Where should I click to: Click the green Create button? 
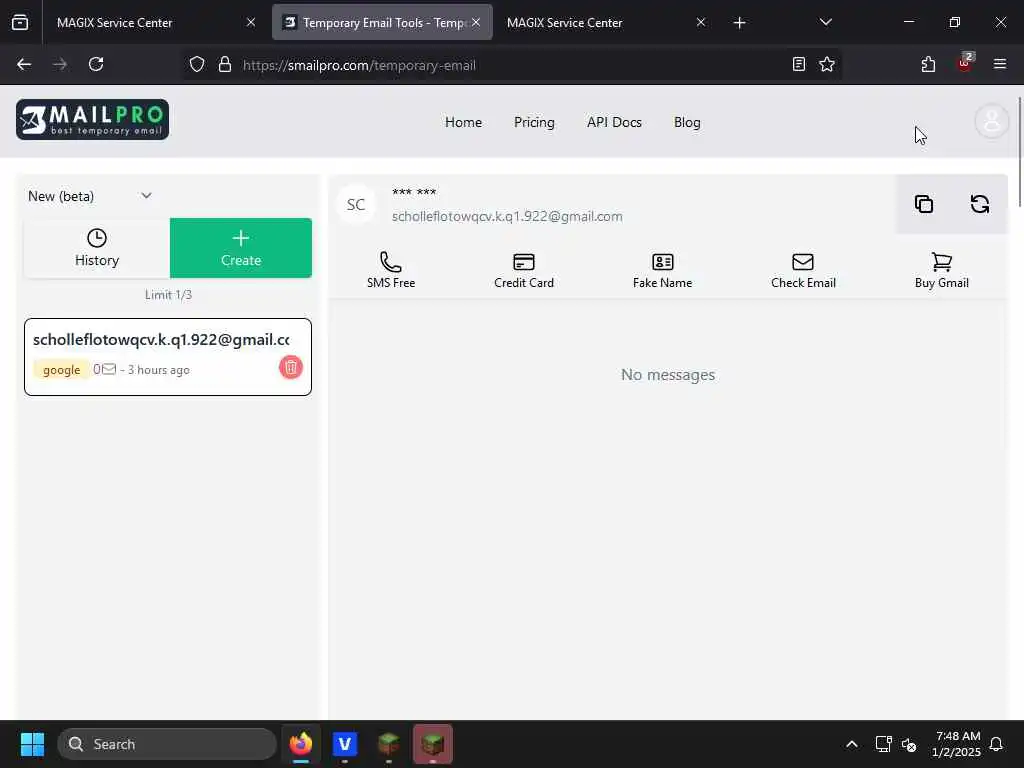[241, 248]
